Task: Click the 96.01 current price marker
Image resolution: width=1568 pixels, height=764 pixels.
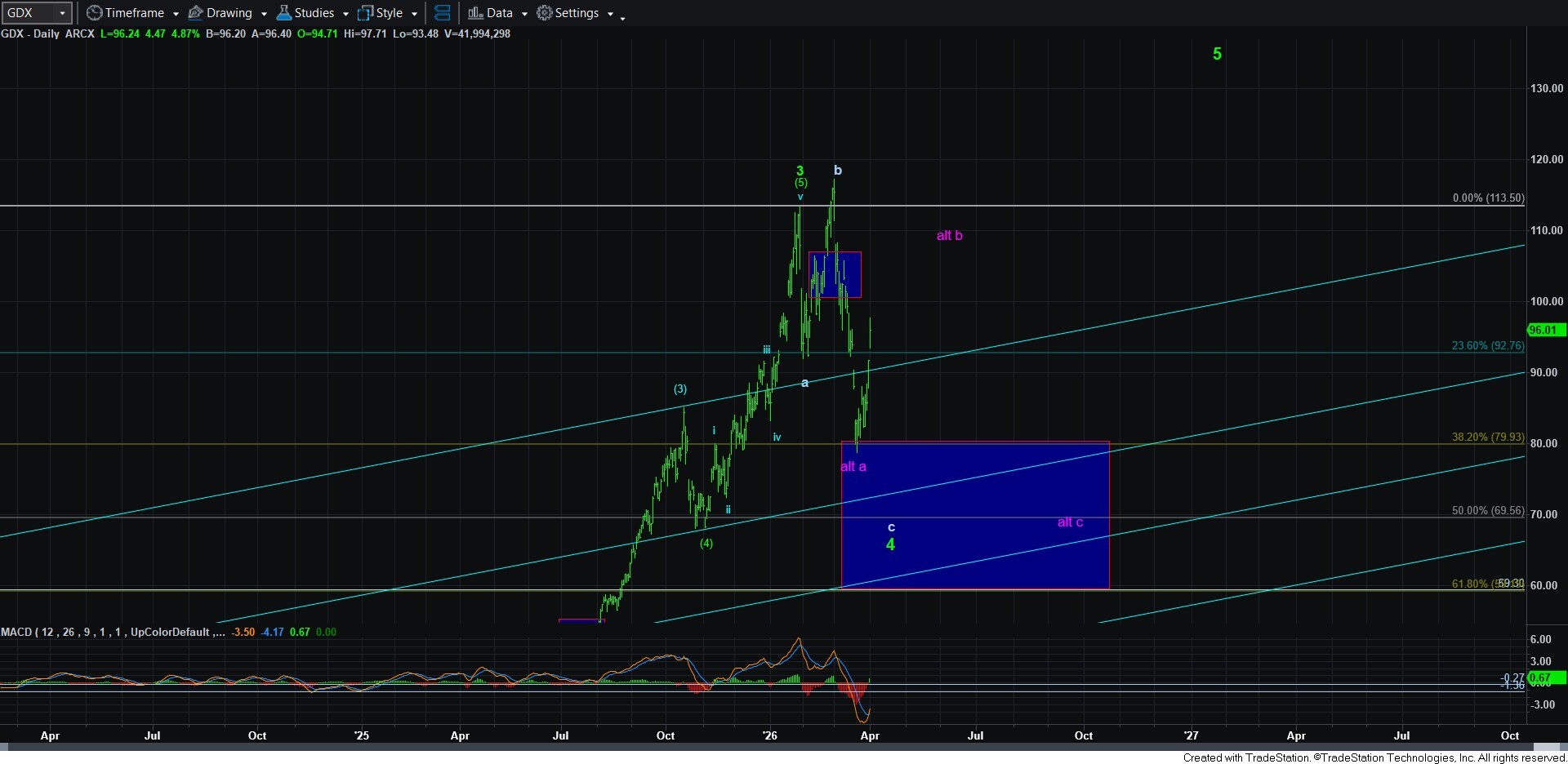Action: click(x=1543, y=330)
